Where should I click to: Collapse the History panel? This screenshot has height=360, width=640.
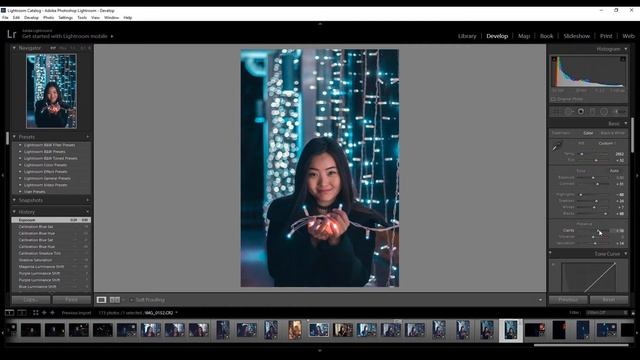(14, 212)
